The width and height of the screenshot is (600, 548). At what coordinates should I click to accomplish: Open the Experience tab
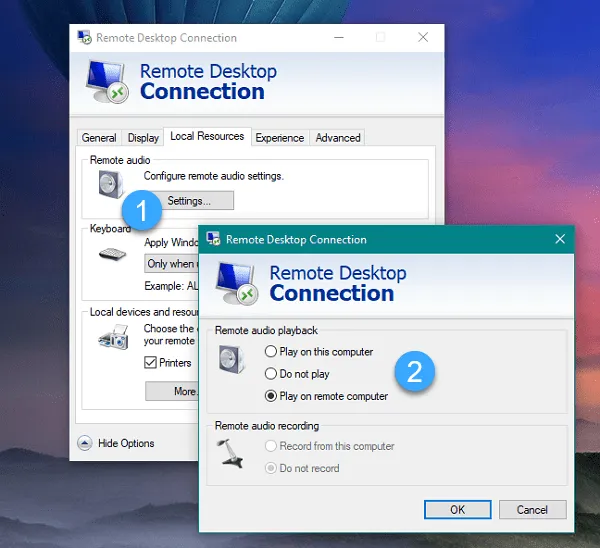[280, 138]
